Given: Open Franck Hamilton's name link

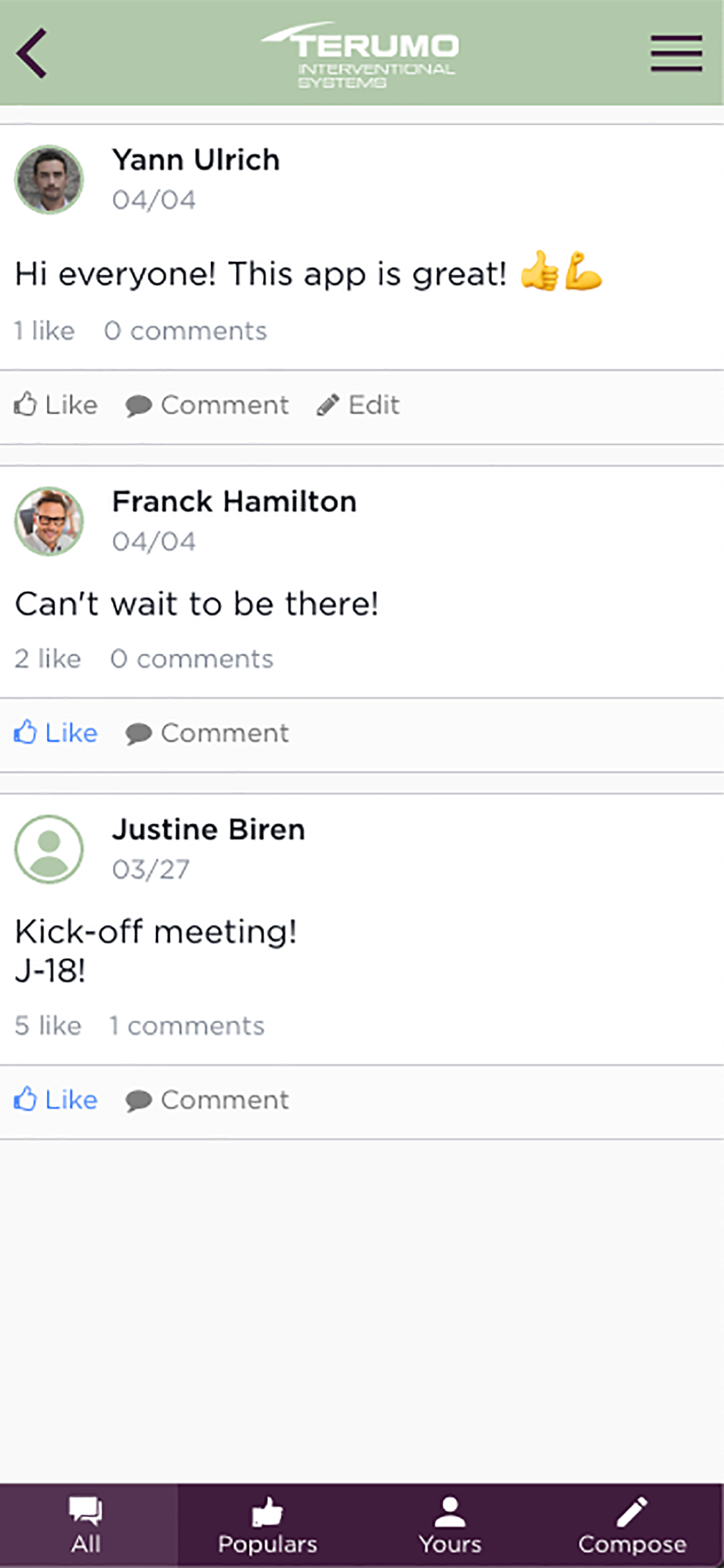Looking at the screenshot, I should pyautogui.click(x=234, y=501).
